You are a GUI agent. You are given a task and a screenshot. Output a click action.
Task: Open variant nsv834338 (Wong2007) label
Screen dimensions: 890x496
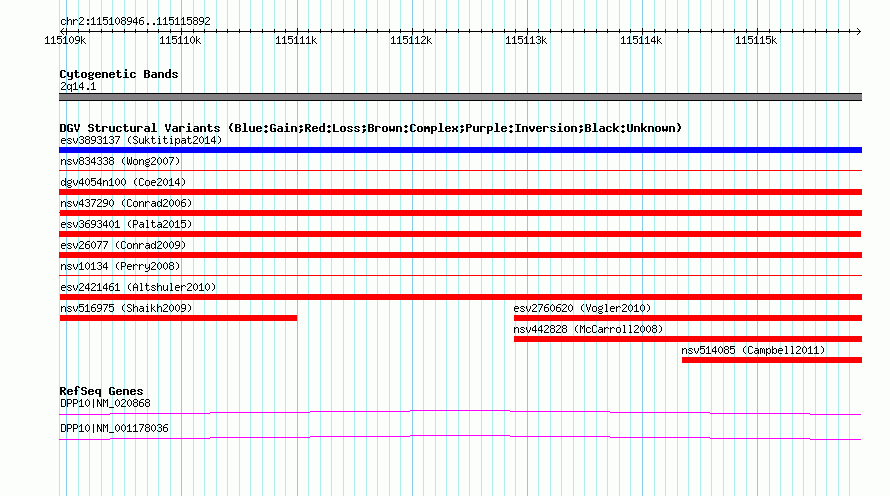coord(120,161)
